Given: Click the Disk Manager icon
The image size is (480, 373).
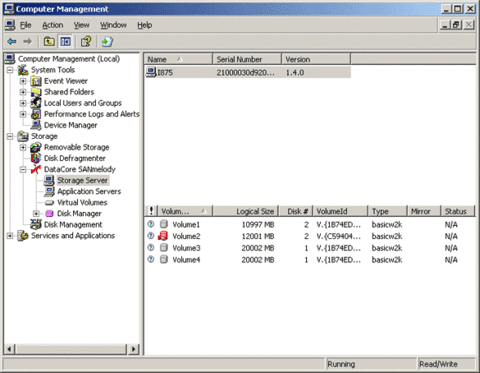Looking at the screenshot, I should pos(49,213).
